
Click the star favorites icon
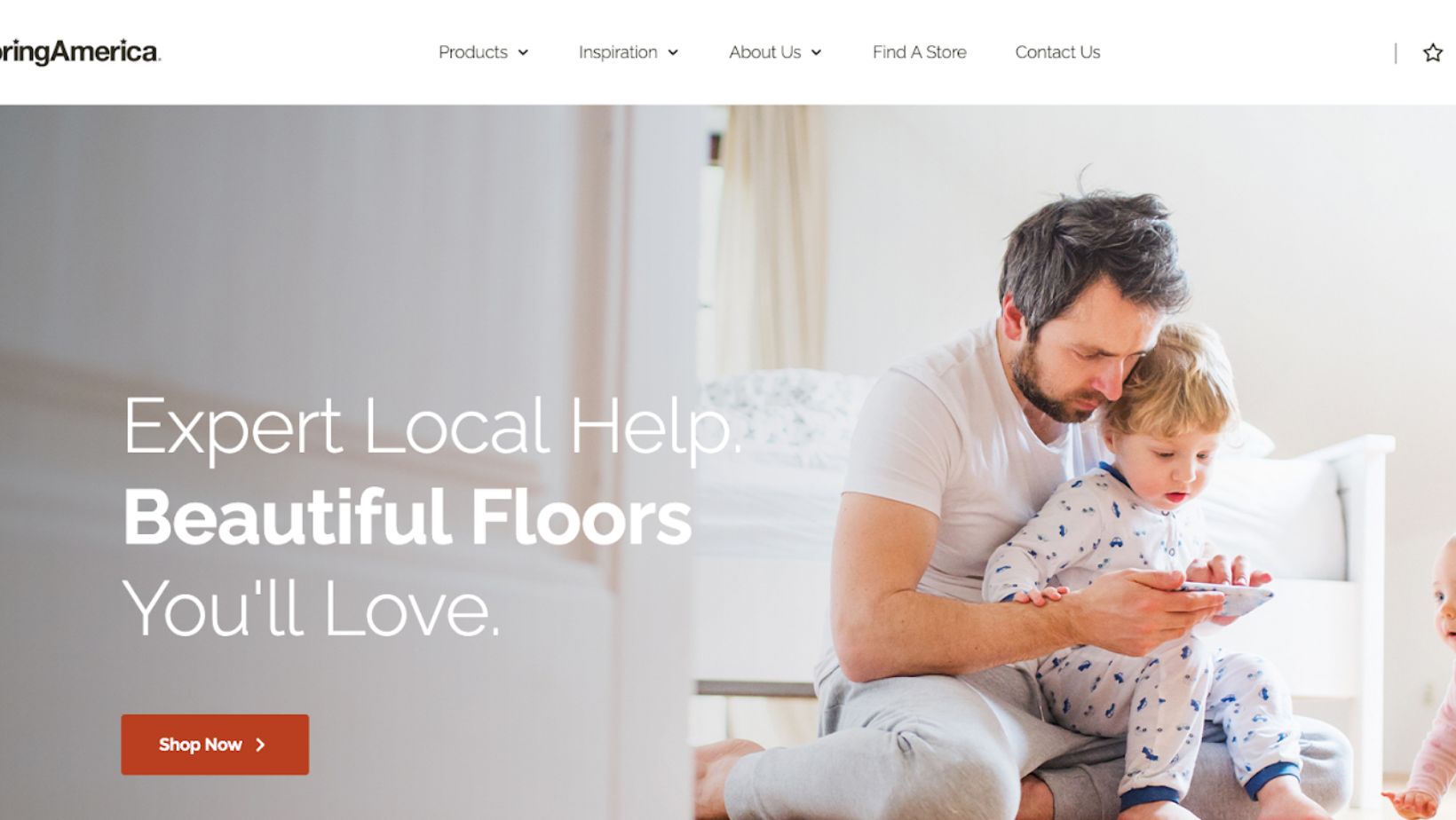(x=1432, y=52)
